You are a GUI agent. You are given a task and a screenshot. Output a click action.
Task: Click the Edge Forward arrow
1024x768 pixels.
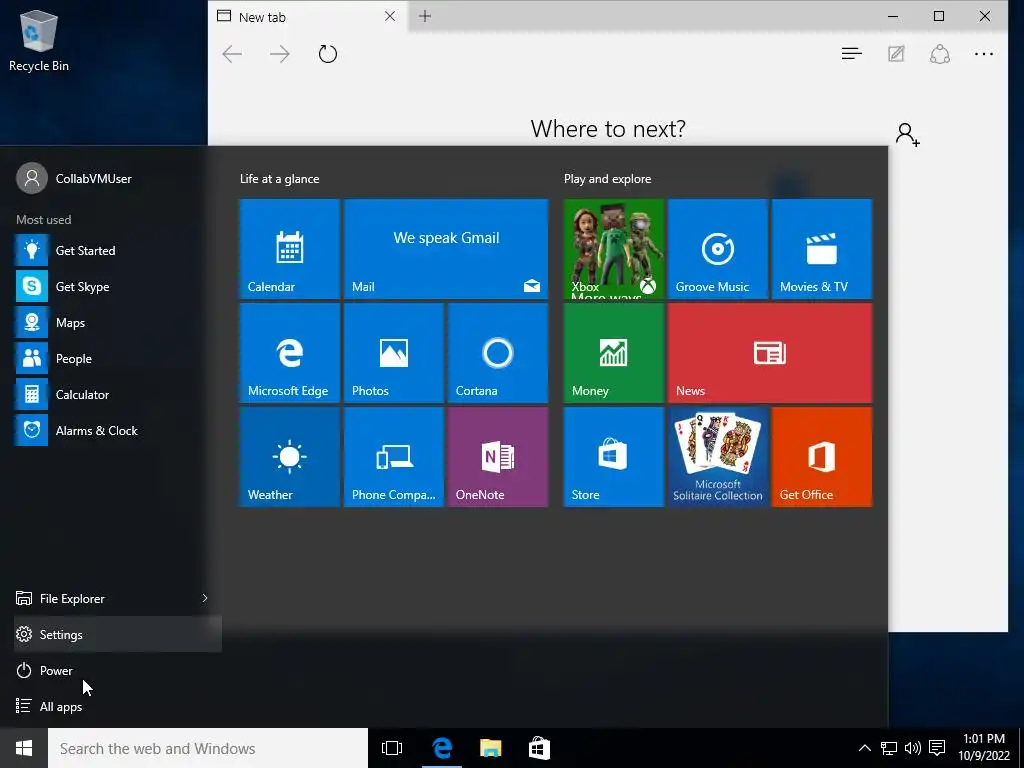point(280,54)
